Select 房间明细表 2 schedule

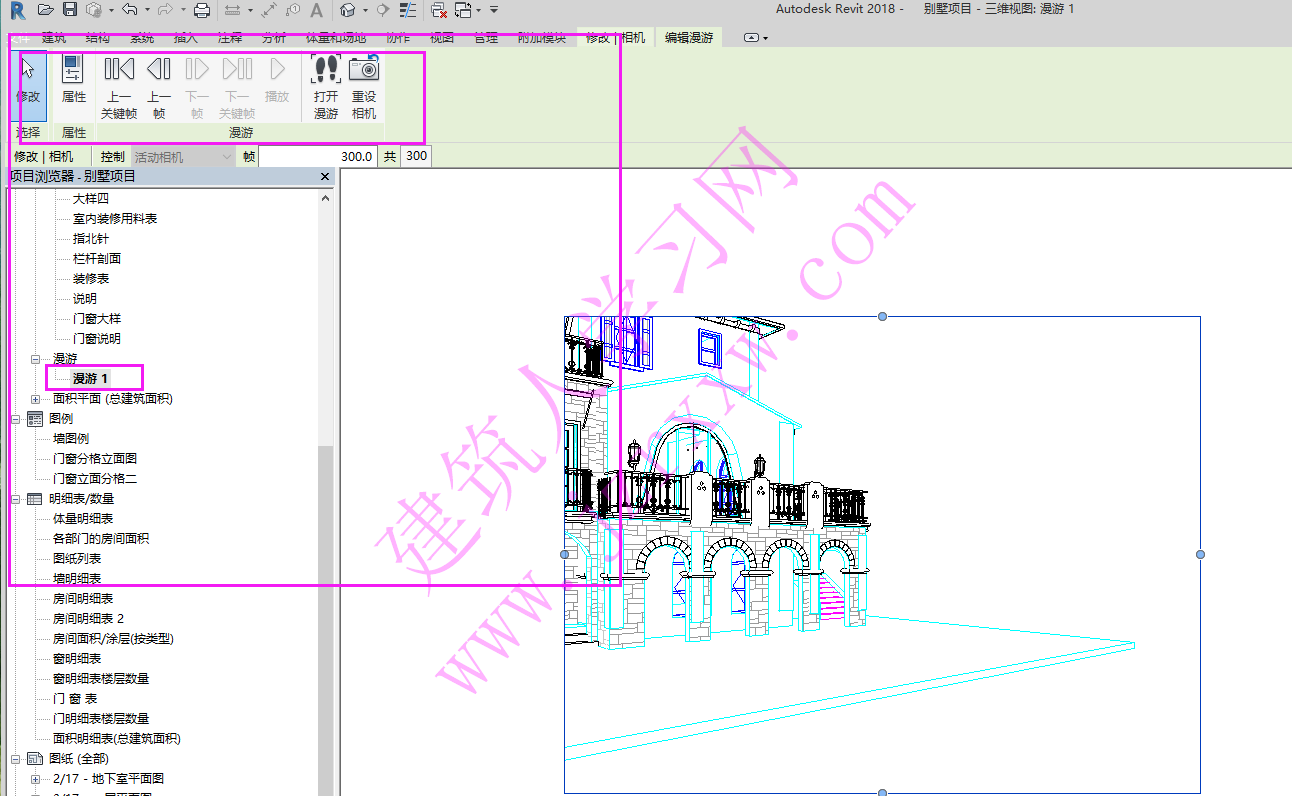coord(89,618)
